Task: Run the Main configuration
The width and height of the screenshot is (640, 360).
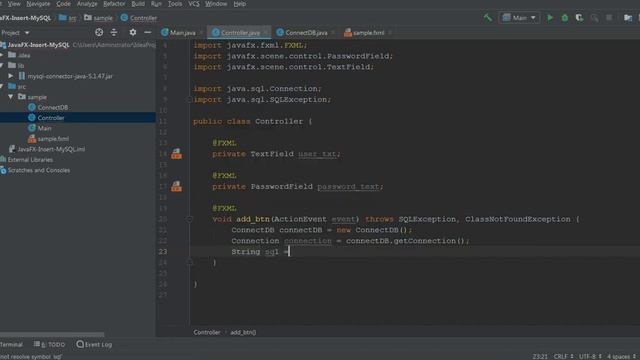Action: click(x=550, y=18)
